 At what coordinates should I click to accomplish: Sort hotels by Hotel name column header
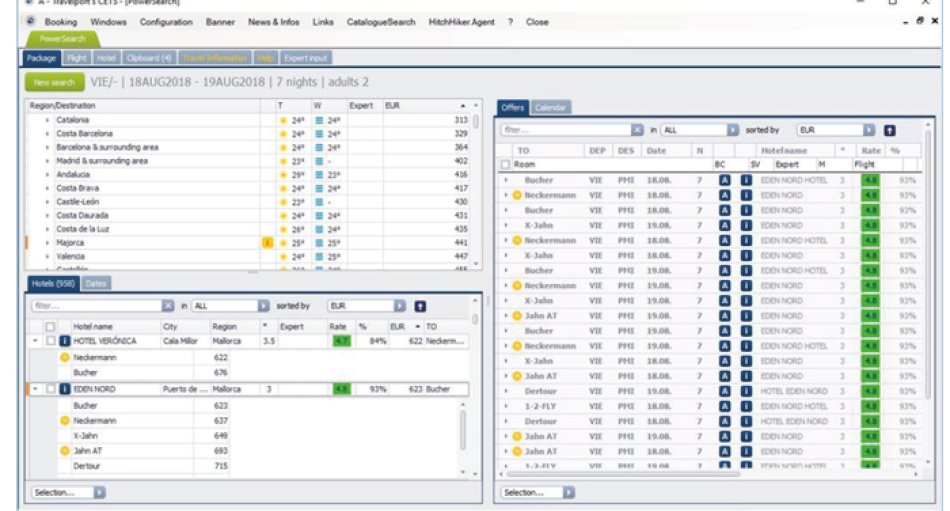pyautogui.click(x=115, y=326)
